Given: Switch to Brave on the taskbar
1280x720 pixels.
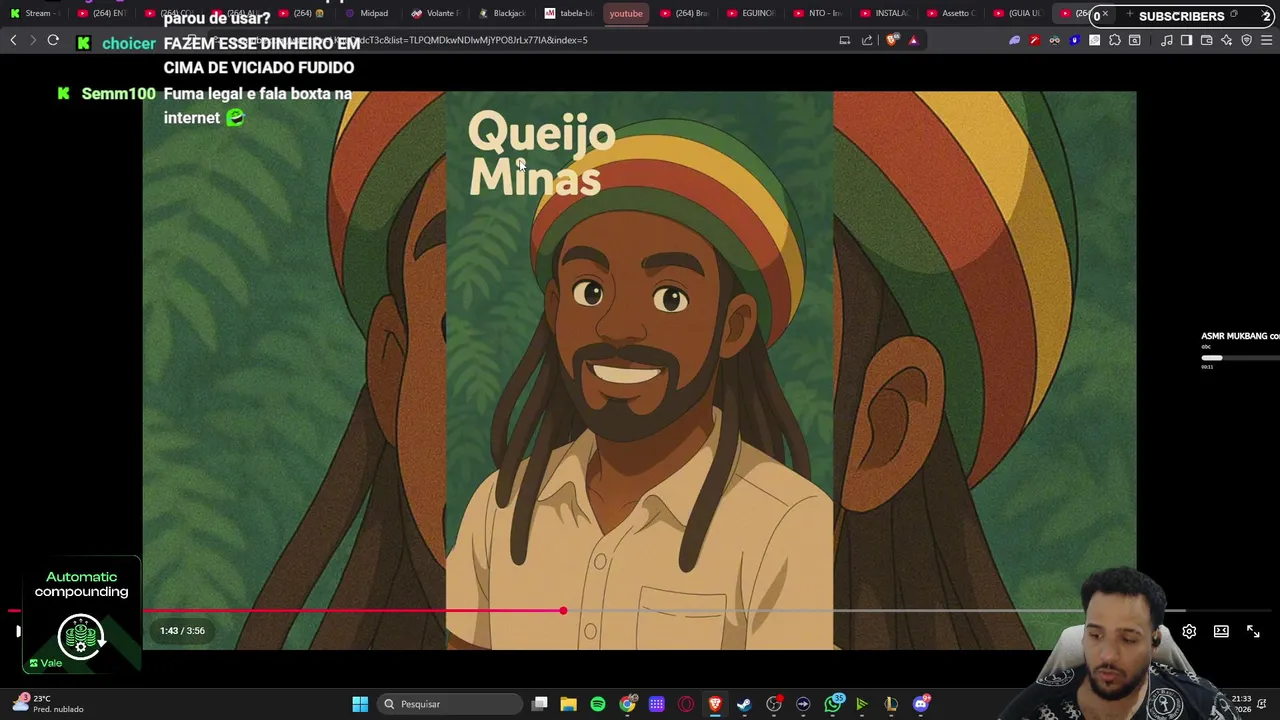Looking at the screenshot, I should (715, 704).
